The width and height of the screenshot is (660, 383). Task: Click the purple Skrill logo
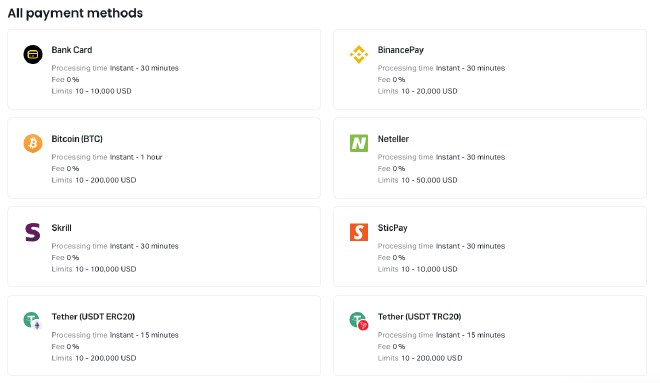pyautogui.click(x=33, y=232)
